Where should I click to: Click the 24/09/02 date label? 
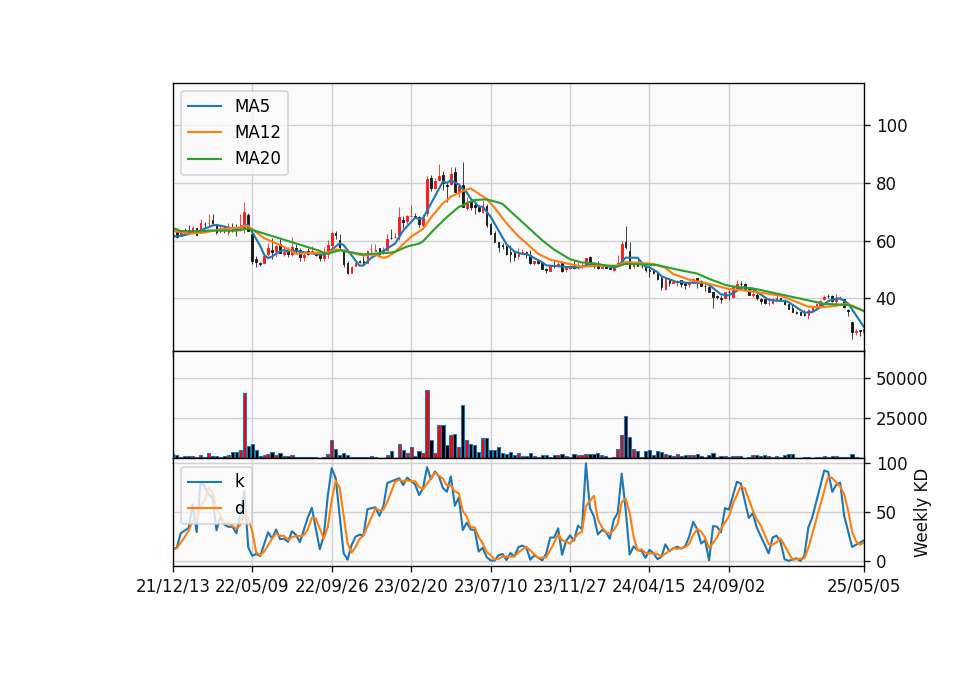[729, 587]
